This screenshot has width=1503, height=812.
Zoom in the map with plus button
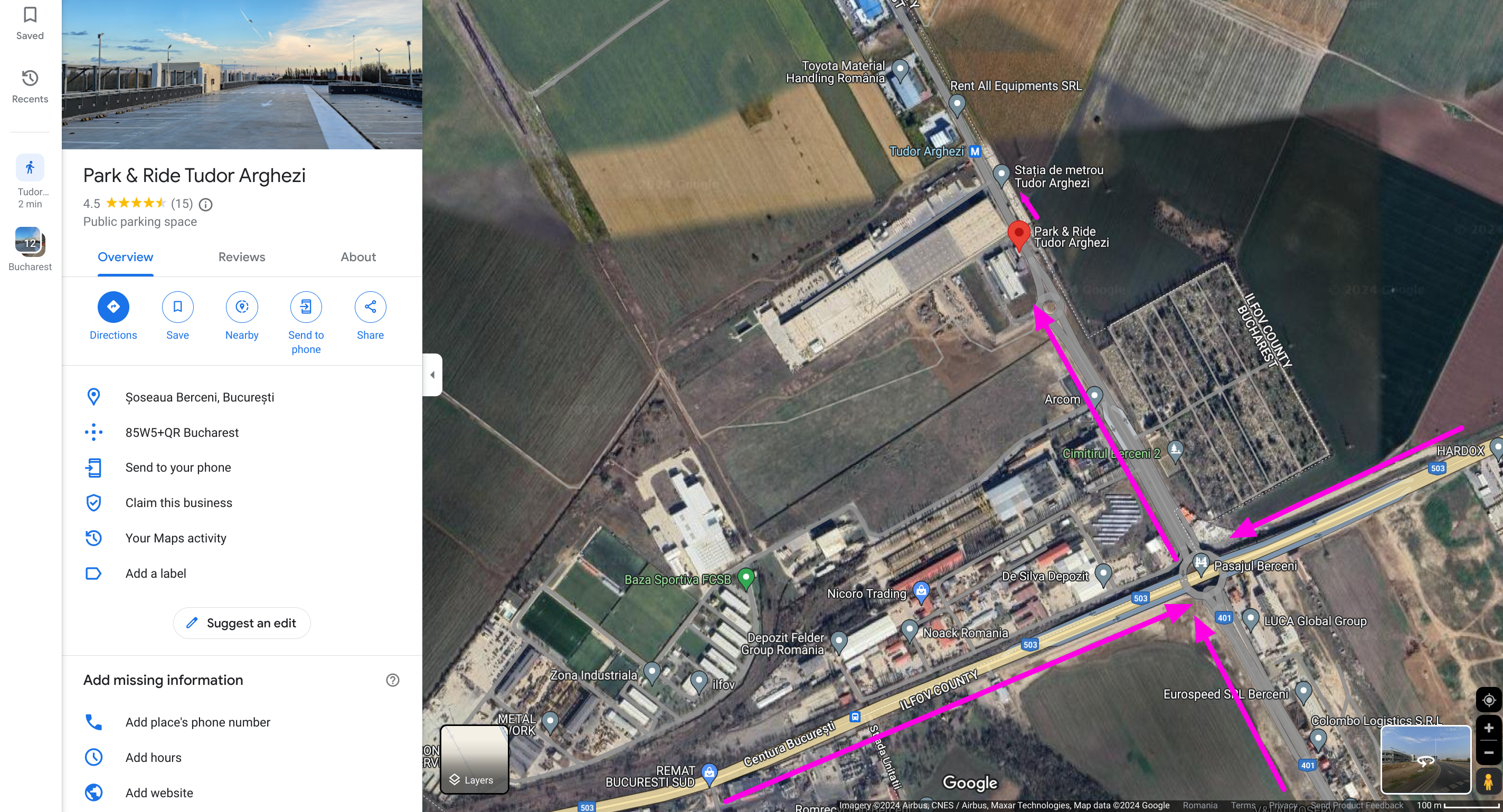[x=1488, y=728]
